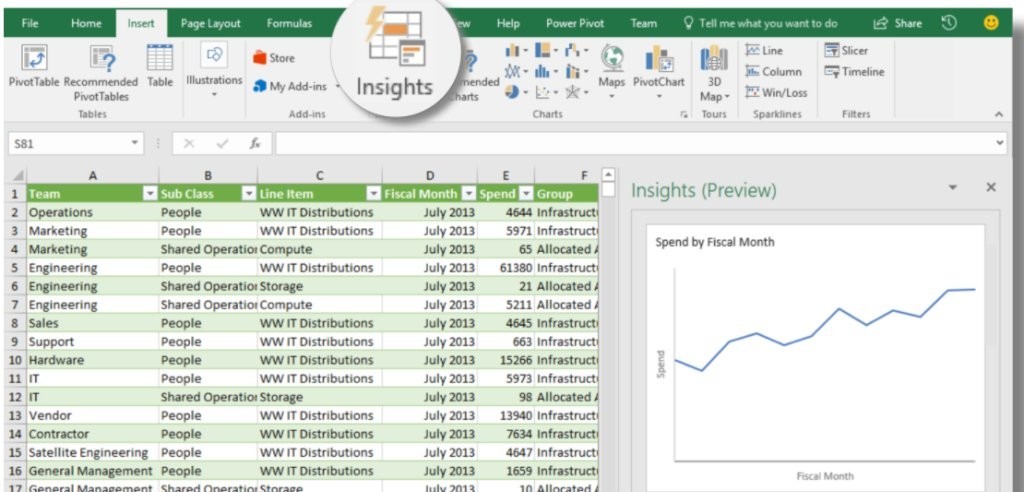Open the Illustrations menu
The image size is (1024, 492).
[x=214, y=71]
